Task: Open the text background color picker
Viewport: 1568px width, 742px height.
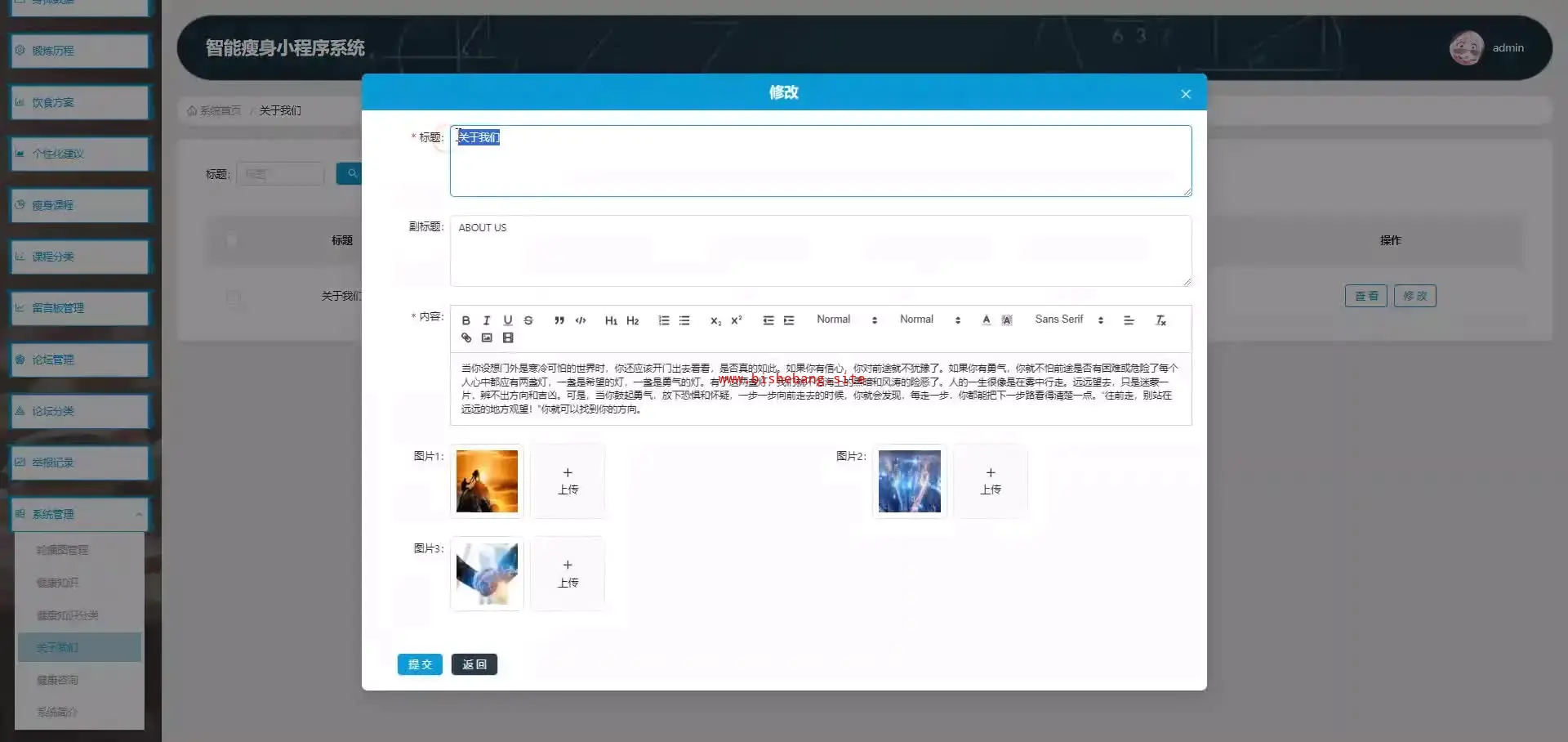Action: click(x=1007, y=320)
